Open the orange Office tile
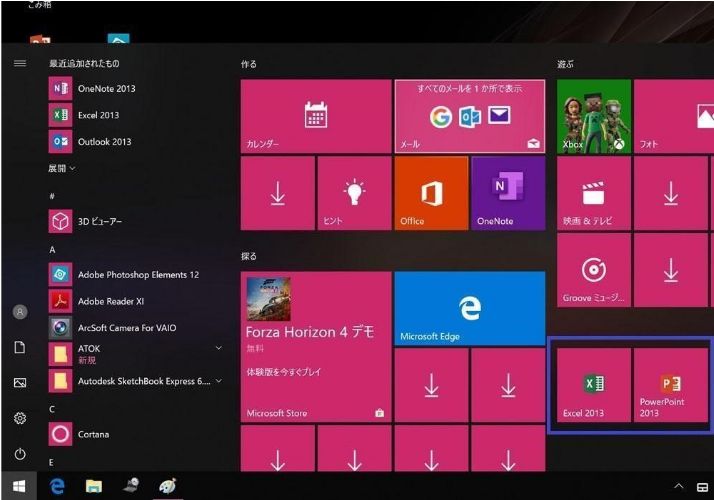 click(431, 193)
